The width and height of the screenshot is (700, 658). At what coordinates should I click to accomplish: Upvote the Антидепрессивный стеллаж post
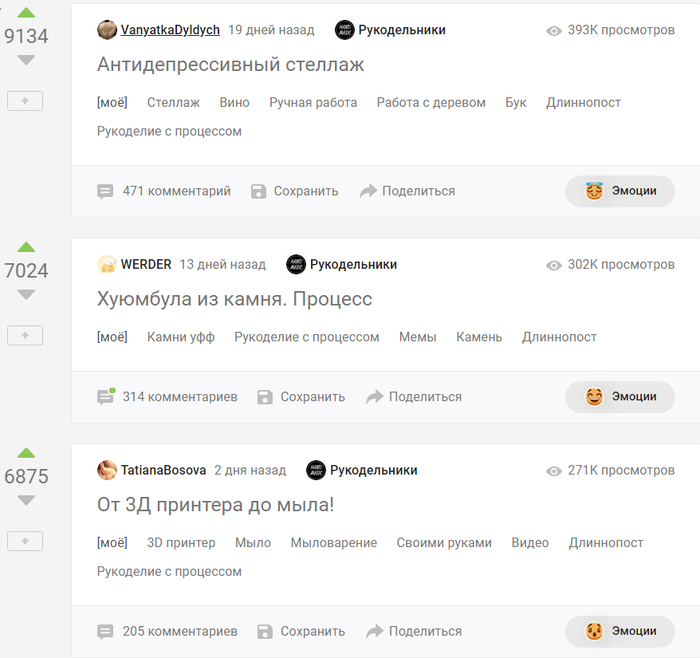point(26,12)
